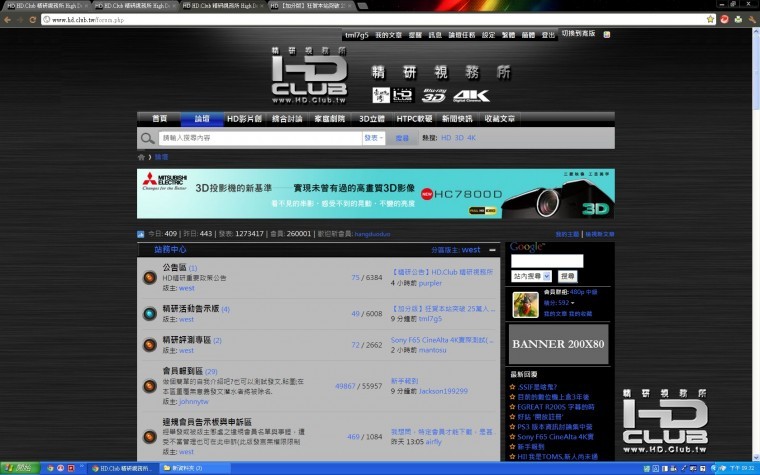Click 登出 to log out

(548, 35)
